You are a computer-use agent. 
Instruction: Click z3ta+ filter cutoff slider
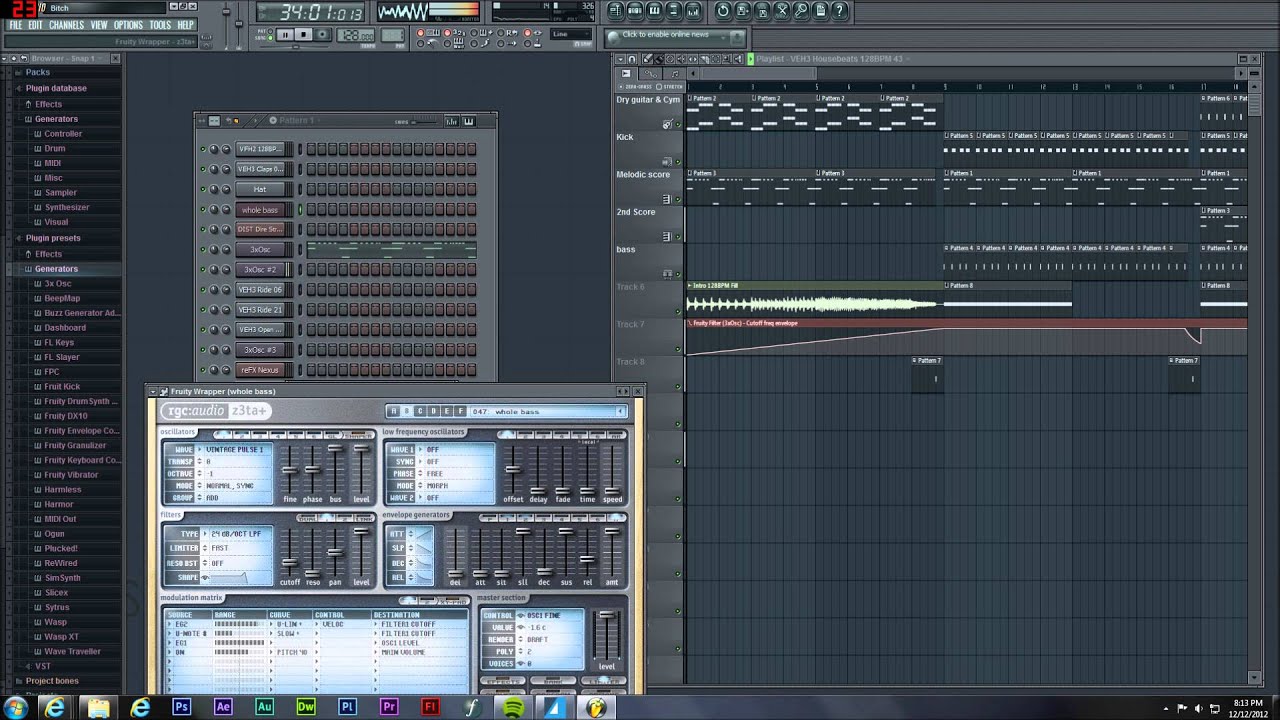289,561
